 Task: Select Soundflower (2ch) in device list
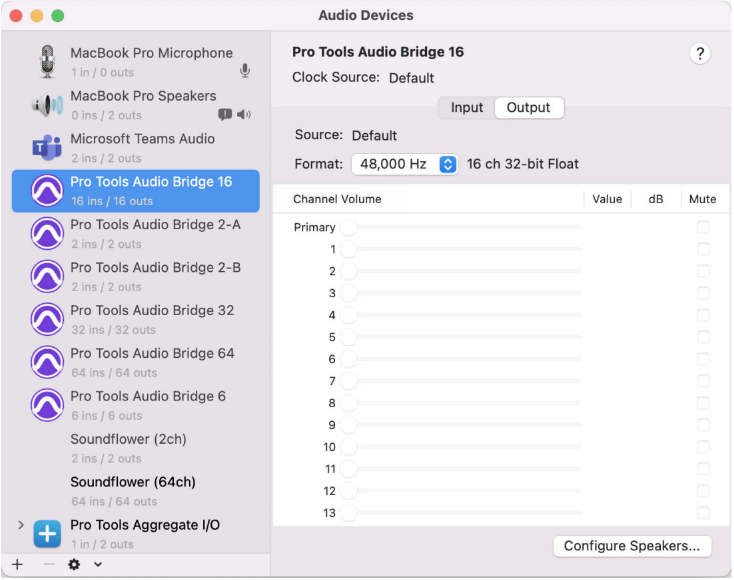(136, 448)
